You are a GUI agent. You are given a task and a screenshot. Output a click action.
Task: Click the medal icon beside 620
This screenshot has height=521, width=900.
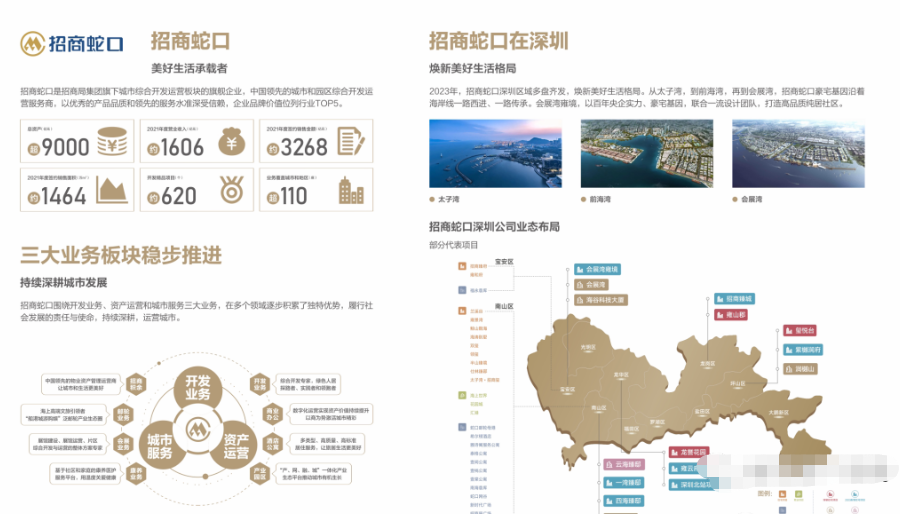231,190
